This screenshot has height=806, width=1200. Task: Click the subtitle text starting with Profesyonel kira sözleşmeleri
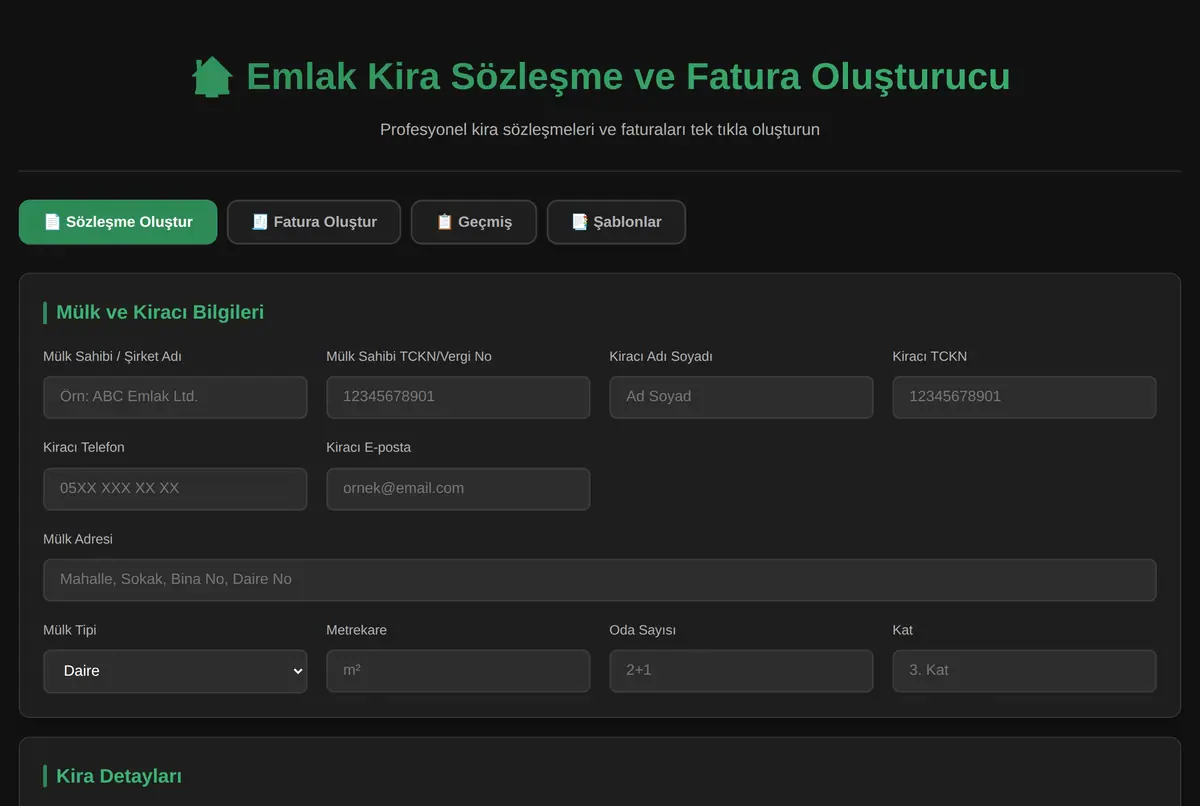[x=600, y=129]
